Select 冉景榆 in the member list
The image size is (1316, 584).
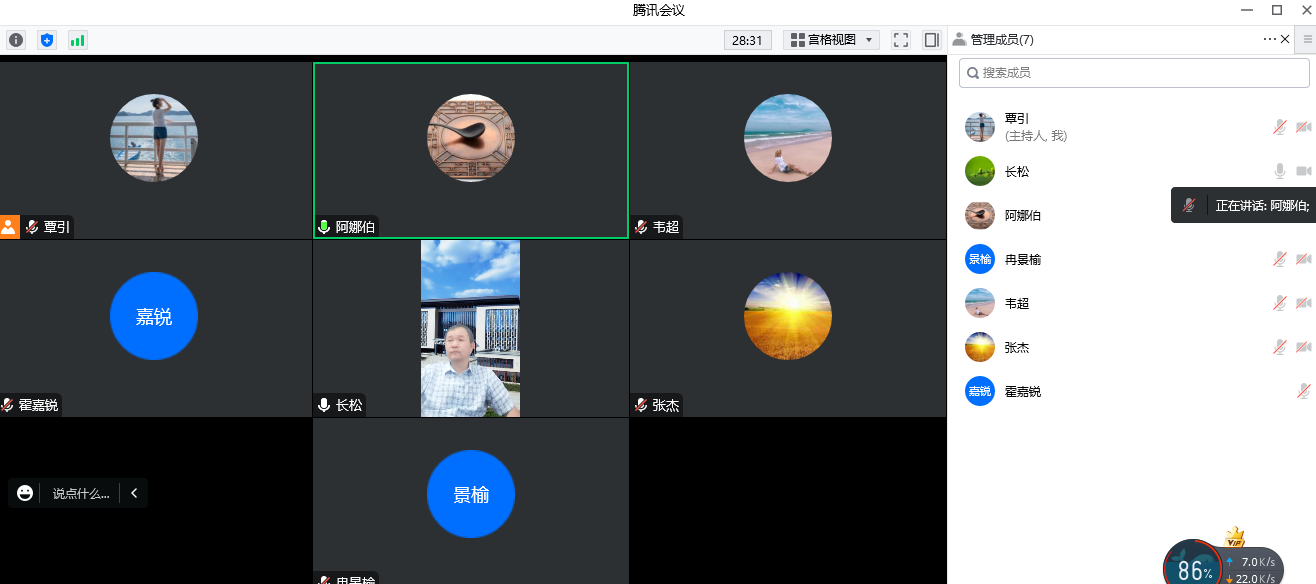(1022, 259)
